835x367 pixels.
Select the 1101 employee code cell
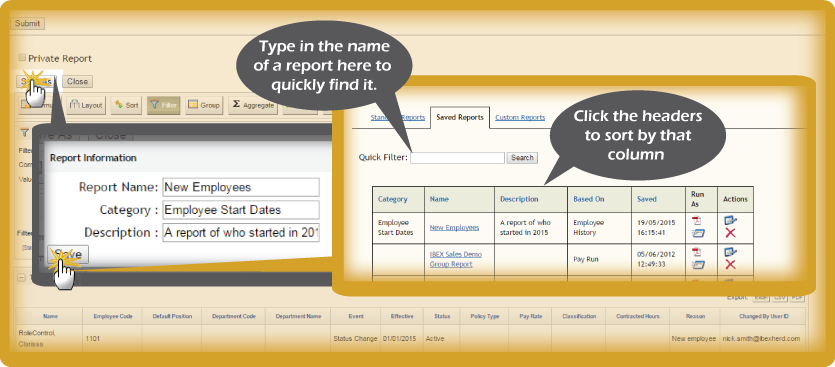pos(112,338)
